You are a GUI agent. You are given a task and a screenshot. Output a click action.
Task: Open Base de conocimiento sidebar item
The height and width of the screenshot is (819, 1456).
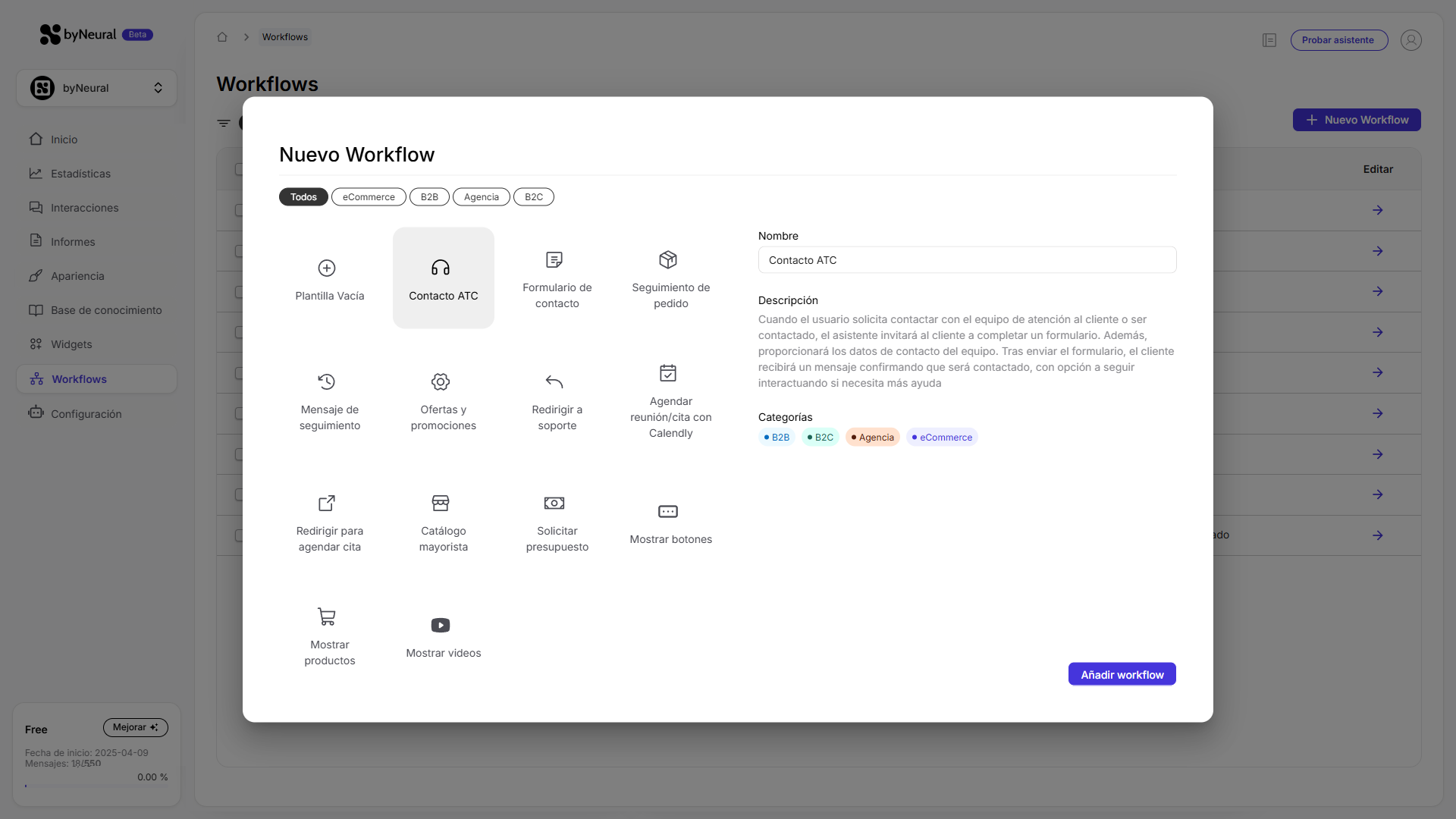tap(106, 310)
